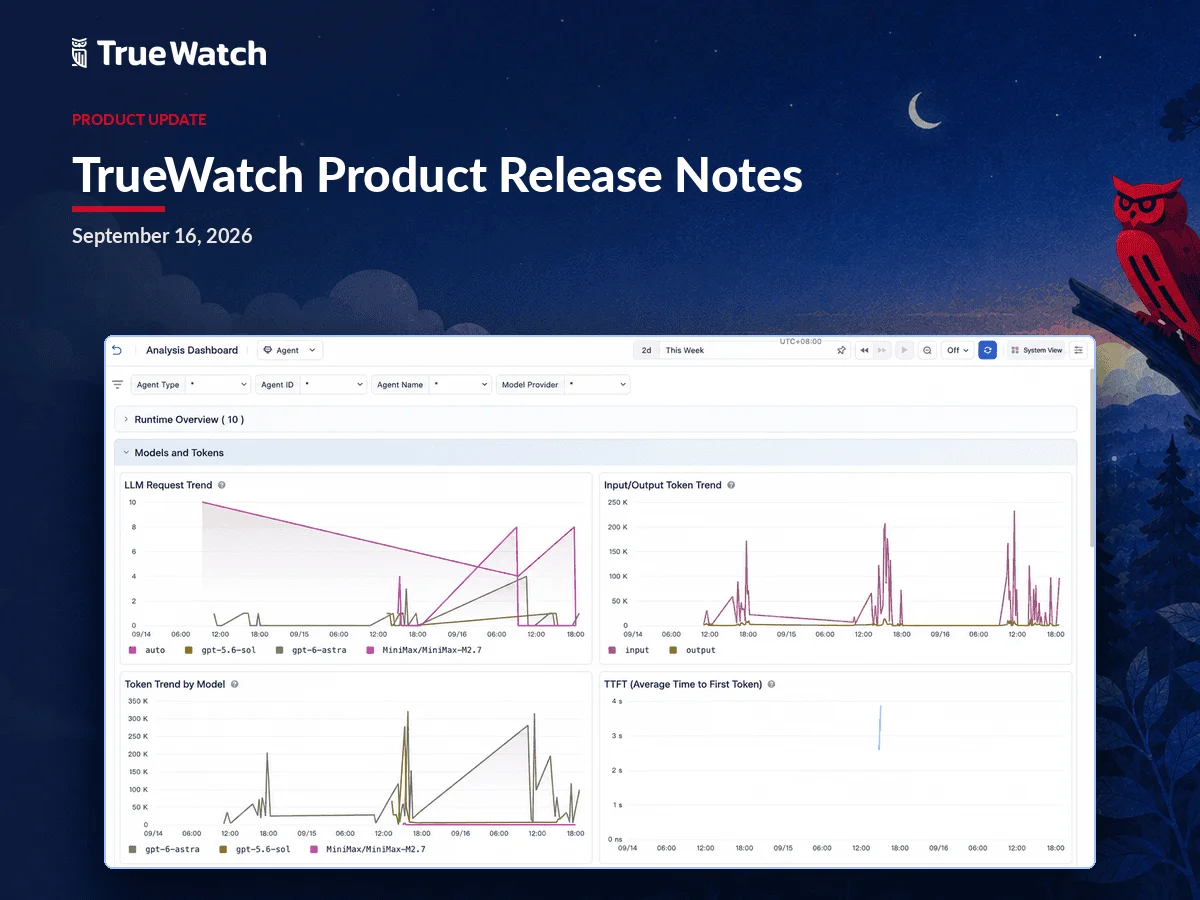Click the Input/Output Token Trend chart title
This screenshot has width=1200, height=900.
pos(662,485)
